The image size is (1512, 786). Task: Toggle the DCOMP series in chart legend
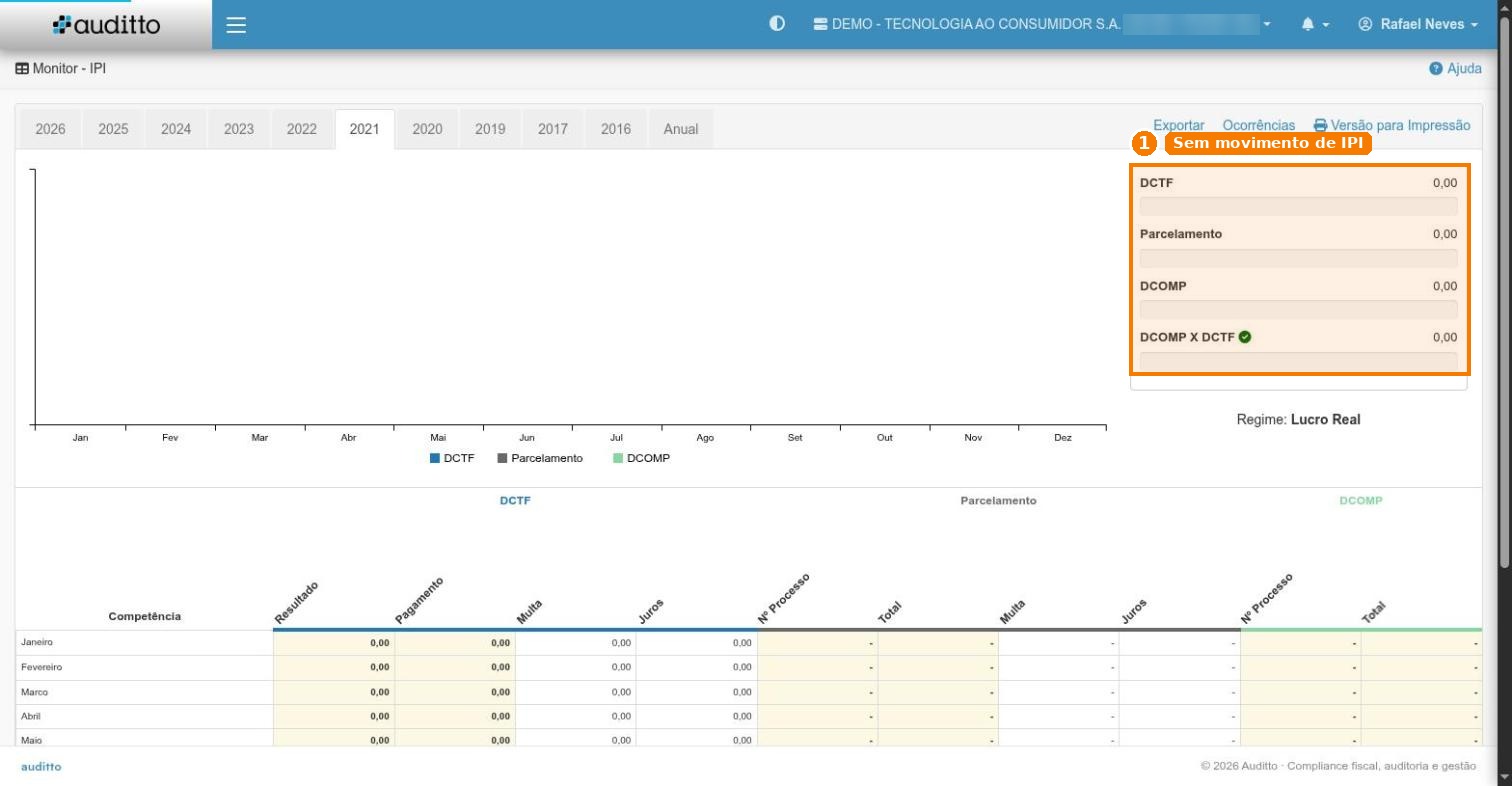point(641,458)
